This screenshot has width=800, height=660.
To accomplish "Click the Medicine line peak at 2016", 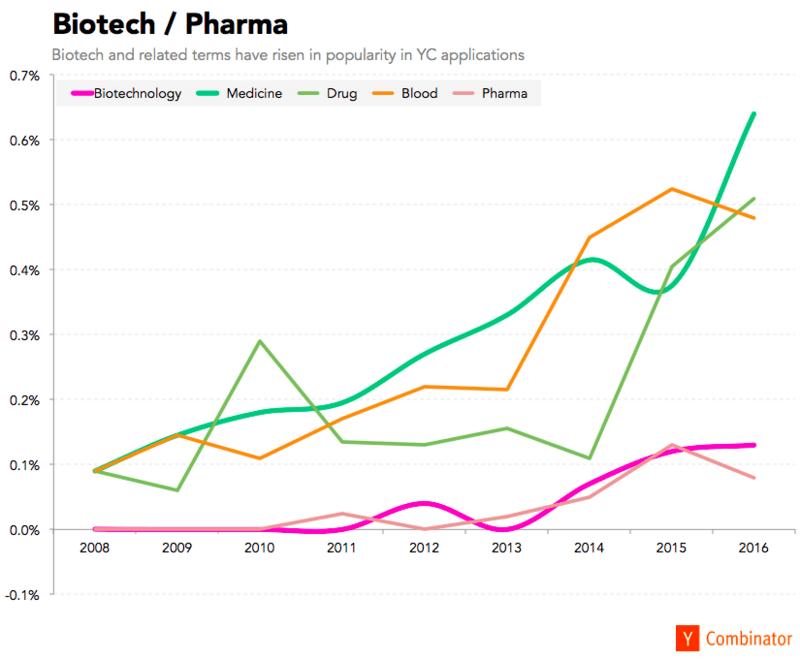I will click(x=754, y=114).
